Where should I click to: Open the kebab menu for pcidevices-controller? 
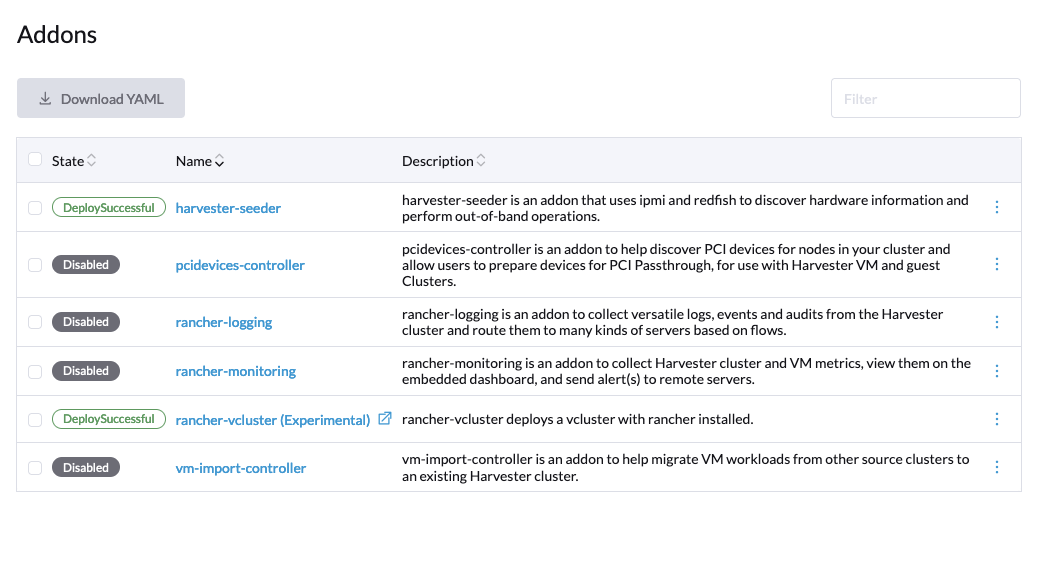point(996,264)
